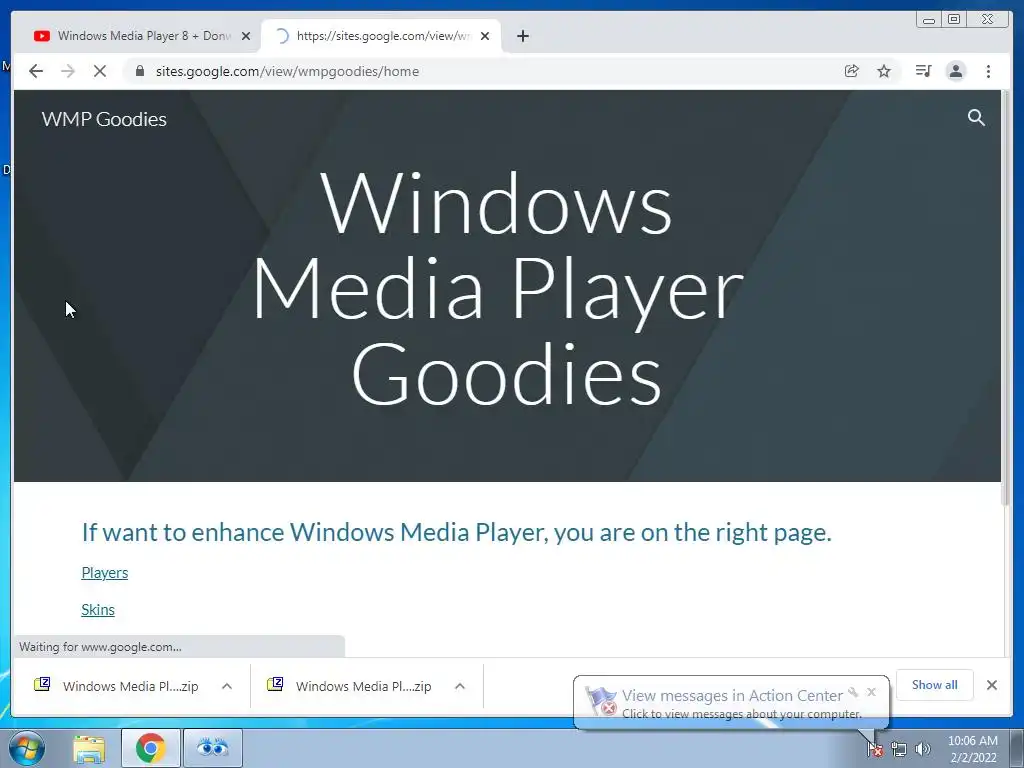The width and height of the screenshot is (1024, 768).
Task: Close the Windows Media Player 8 YouTube tab
Action: tap(246, 36)
